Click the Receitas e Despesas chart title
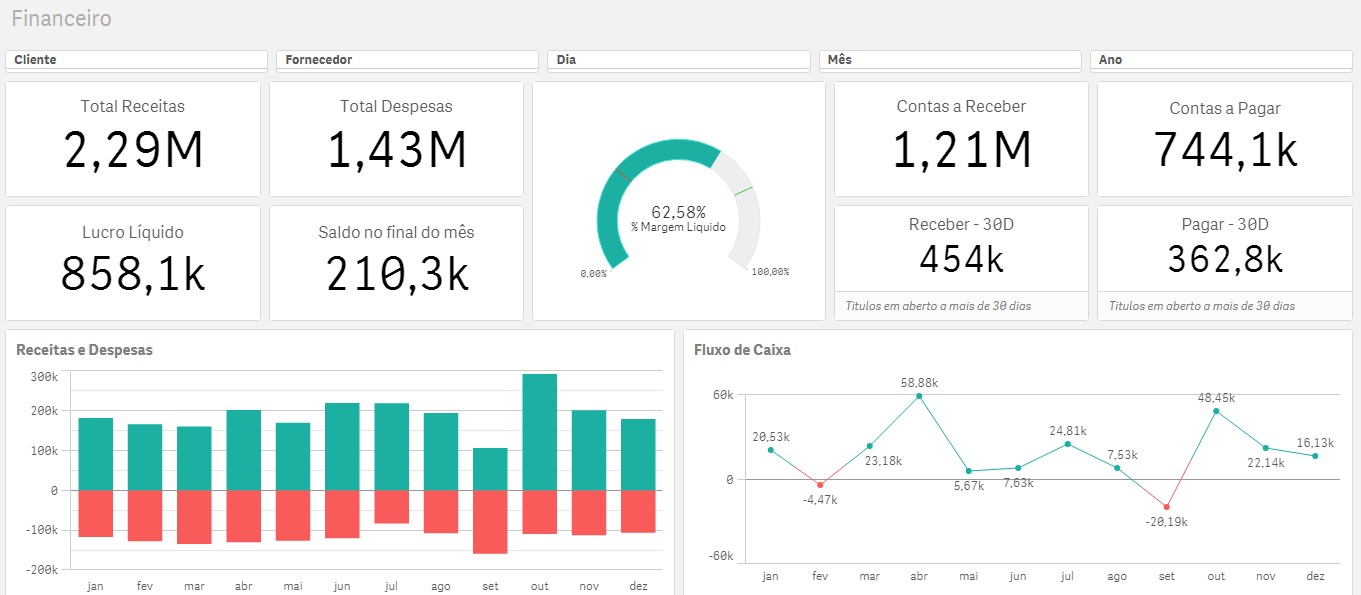Screen dimensions: 1361x595 85,350
